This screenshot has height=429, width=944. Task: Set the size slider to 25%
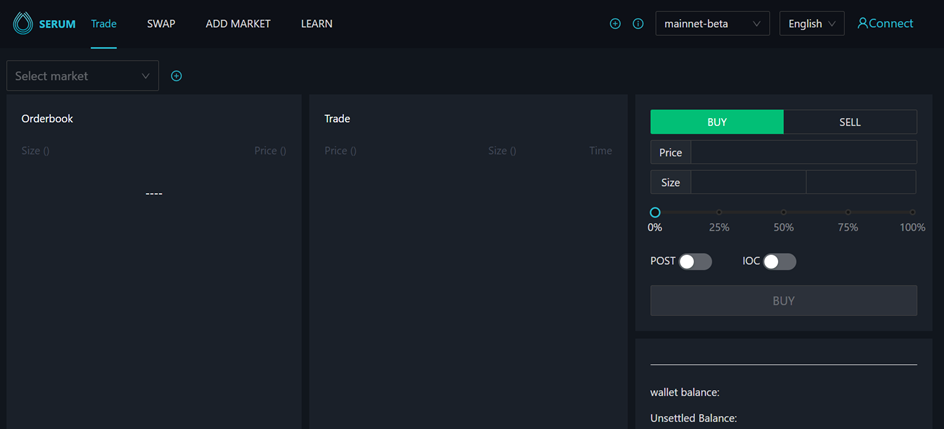tap(719, 212)
